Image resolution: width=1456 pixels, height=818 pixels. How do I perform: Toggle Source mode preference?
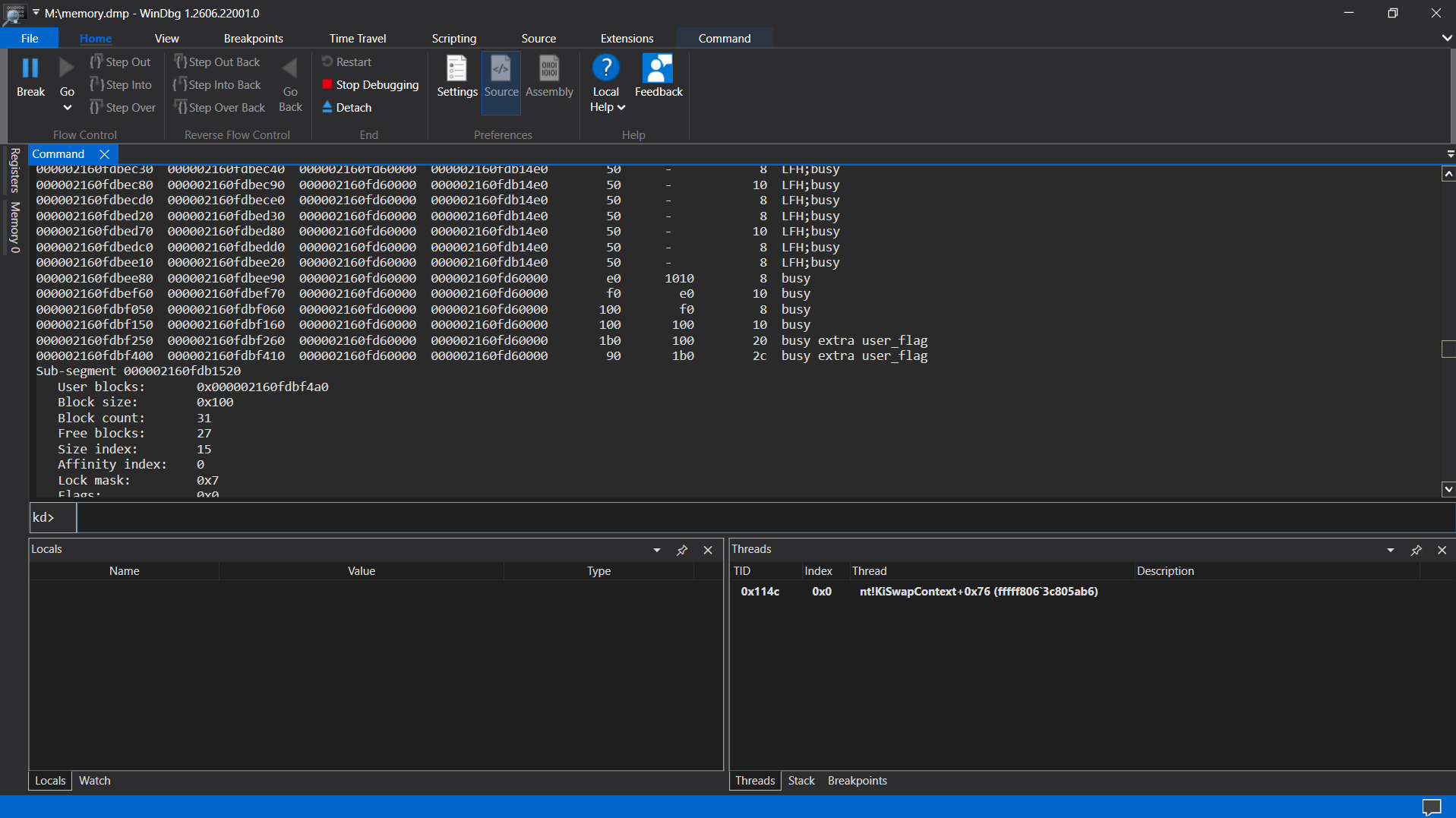coord(501,83)
